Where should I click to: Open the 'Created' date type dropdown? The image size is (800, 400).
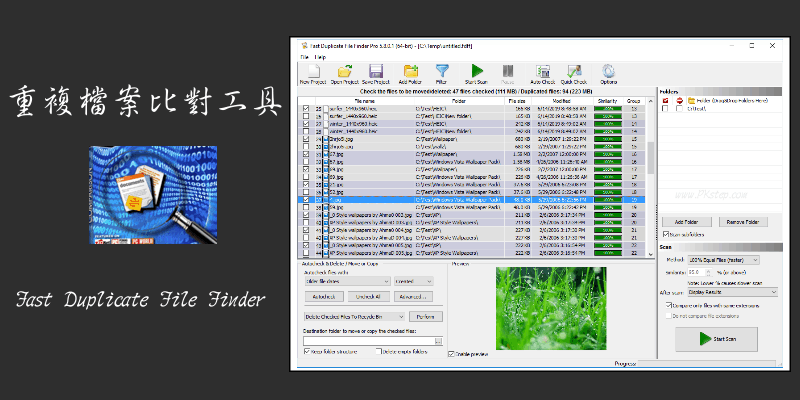pos(414,281)
